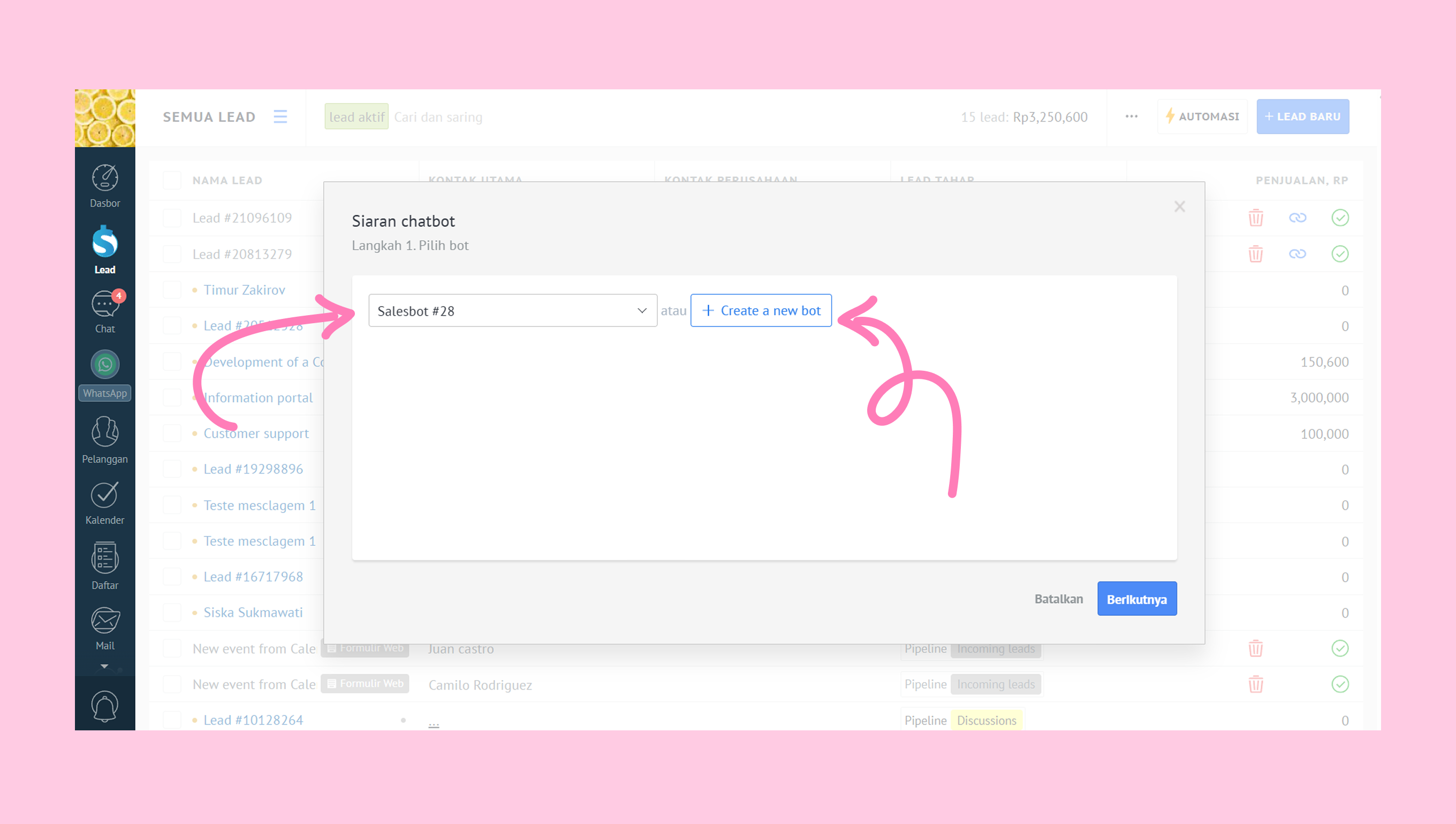Check the box for Lead #21096109
The image size is (1456, 824).
172,218
